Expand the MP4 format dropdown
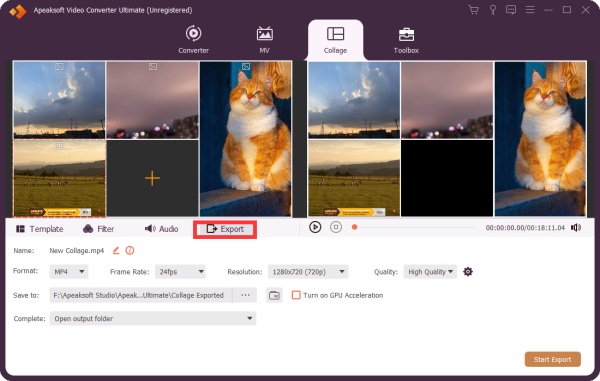The width and height of the screenshot is (600, 381). point(69,272)
